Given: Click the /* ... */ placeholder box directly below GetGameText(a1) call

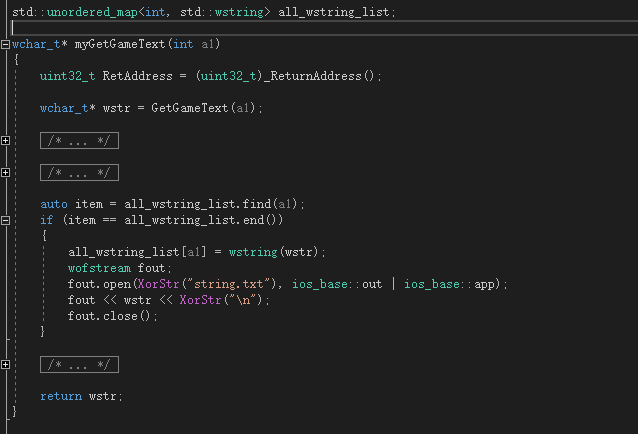Looking at the screenshot, I should [79, 140].
